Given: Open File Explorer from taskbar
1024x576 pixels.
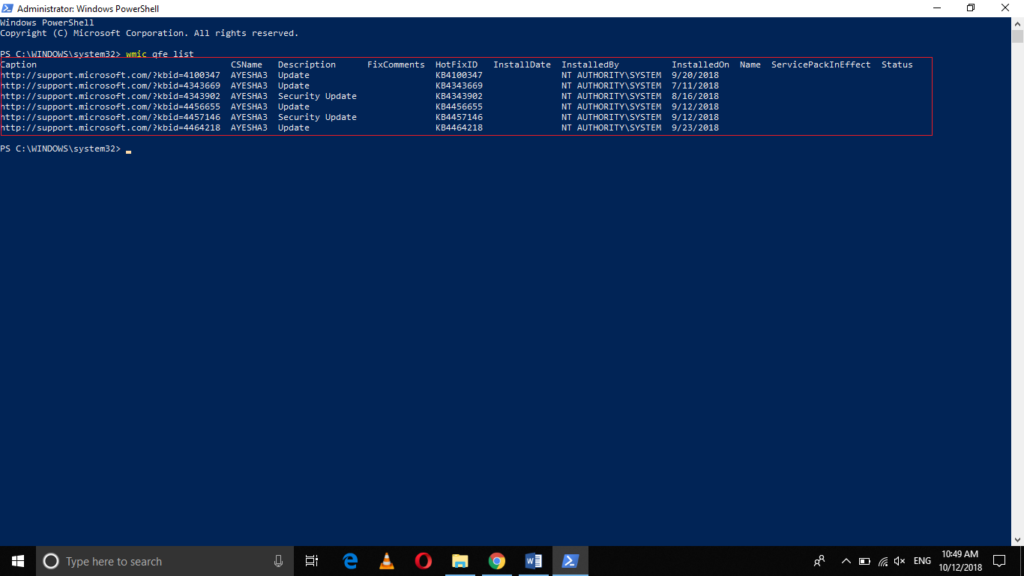Looking at the screenshot, I should coord(459,561).
